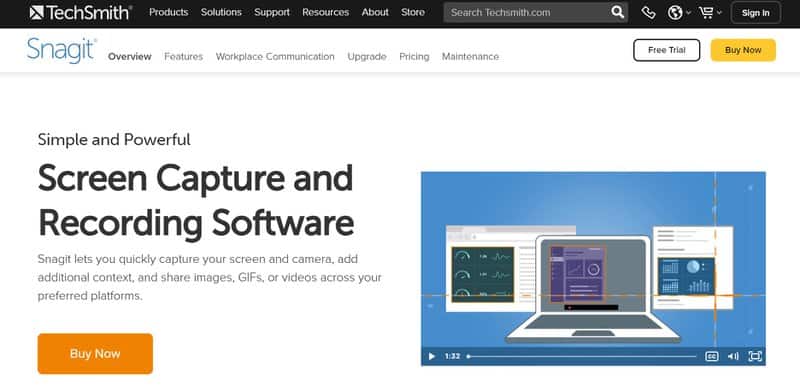Select the Overview tab

point(130,57)
